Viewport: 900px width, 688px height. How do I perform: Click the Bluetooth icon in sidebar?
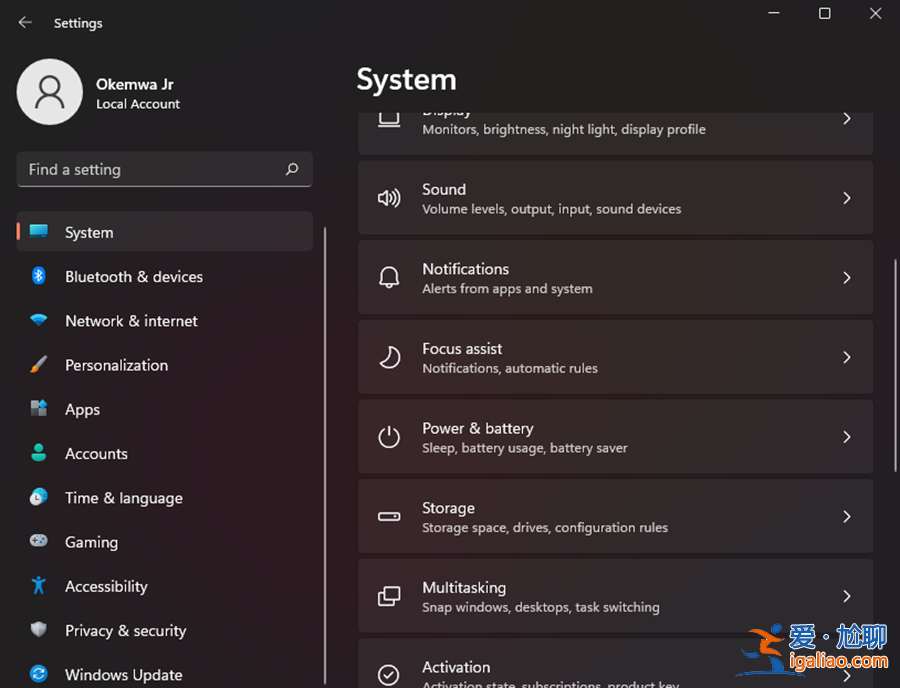point(37,276)
